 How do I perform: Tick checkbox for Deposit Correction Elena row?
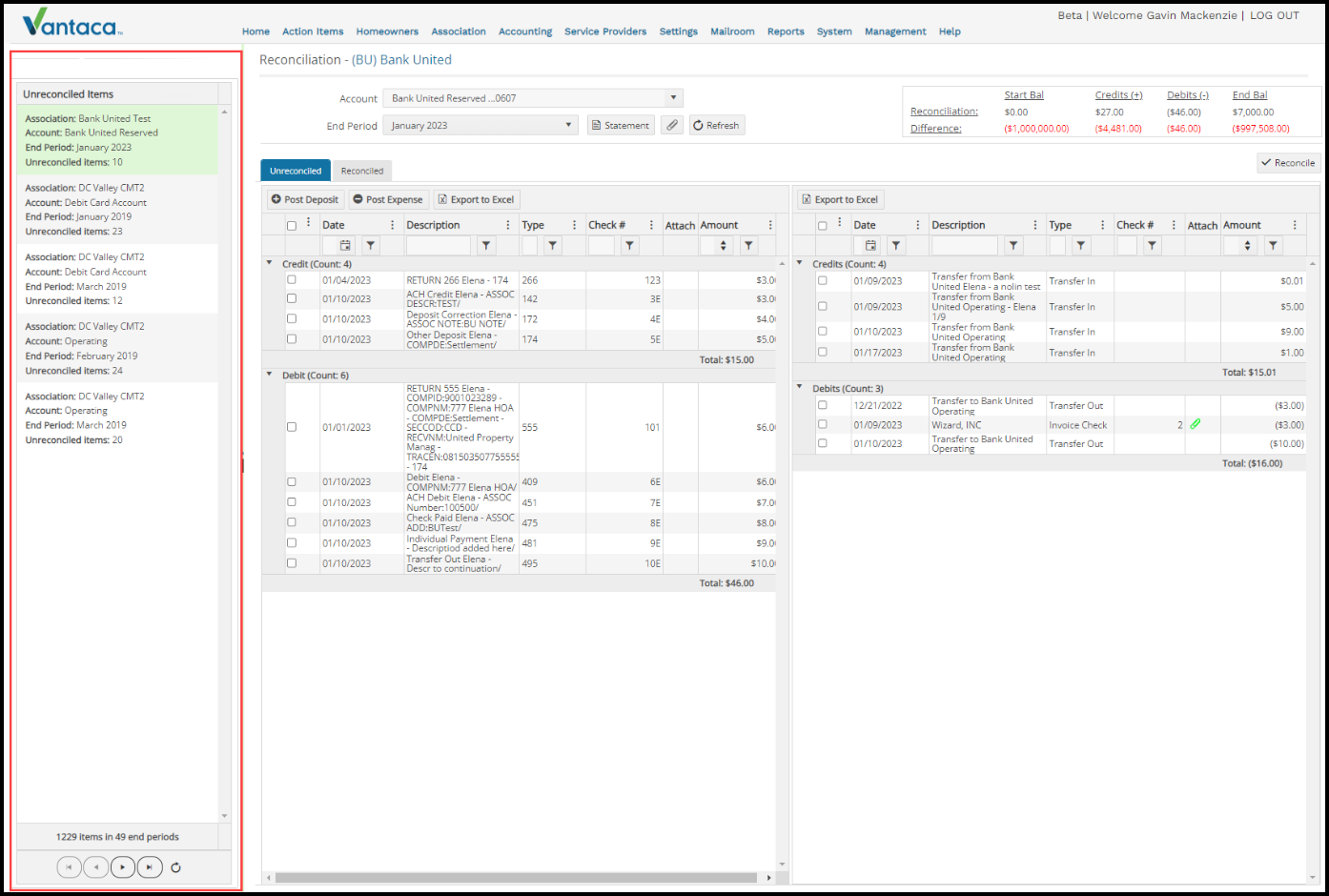(x=292, y=318)
